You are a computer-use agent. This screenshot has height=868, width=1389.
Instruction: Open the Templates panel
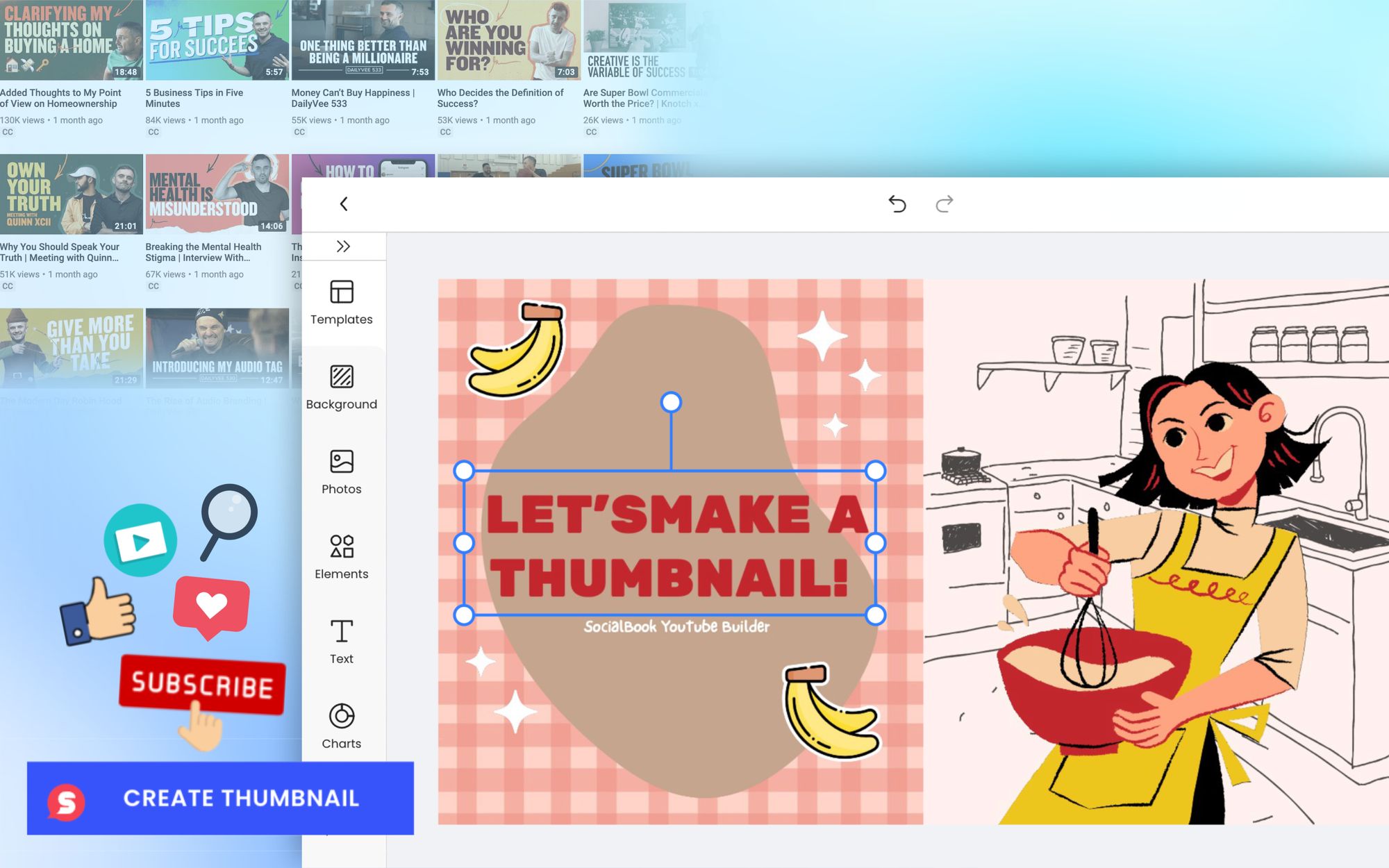pos(342,303)
